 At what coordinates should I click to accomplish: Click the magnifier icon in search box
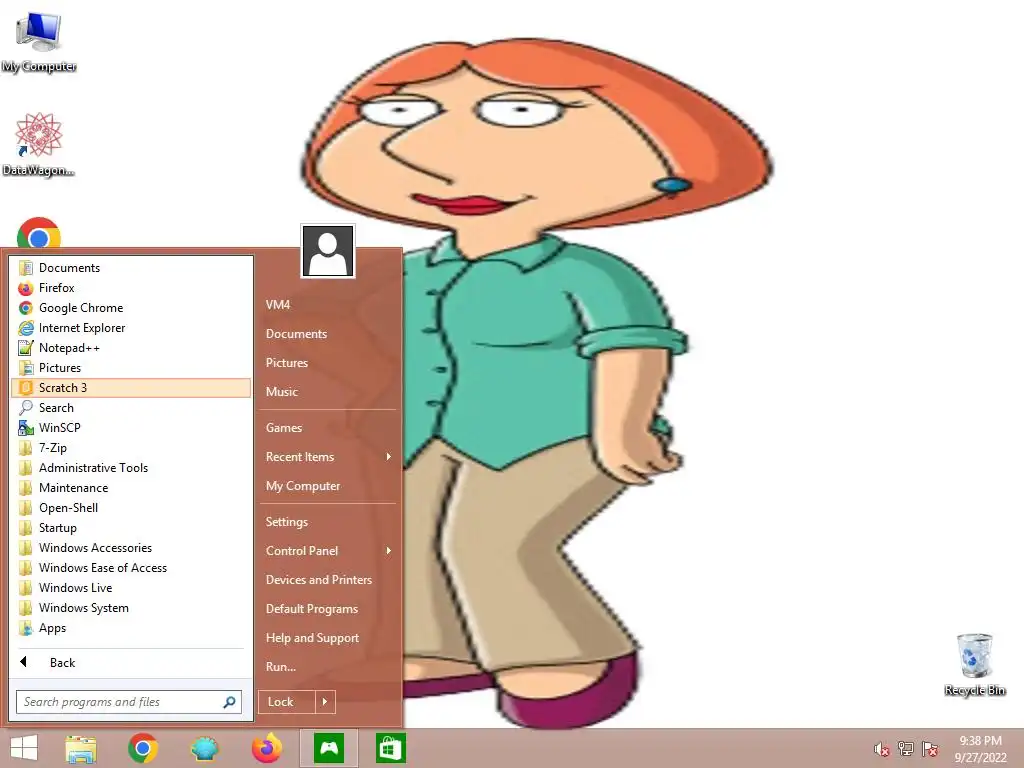pyautogui.click(x=229, y=702)
